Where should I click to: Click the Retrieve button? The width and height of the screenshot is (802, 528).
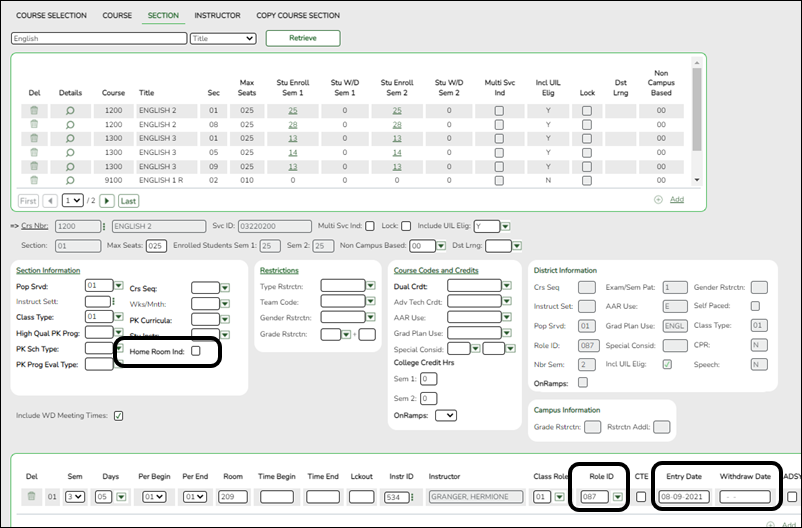(303, 38)
